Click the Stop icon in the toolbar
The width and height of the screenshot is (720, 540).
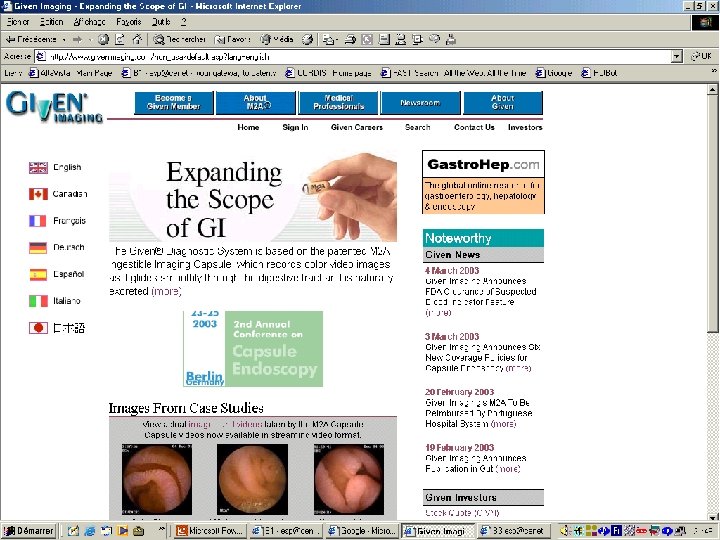[x=103, y=39]
